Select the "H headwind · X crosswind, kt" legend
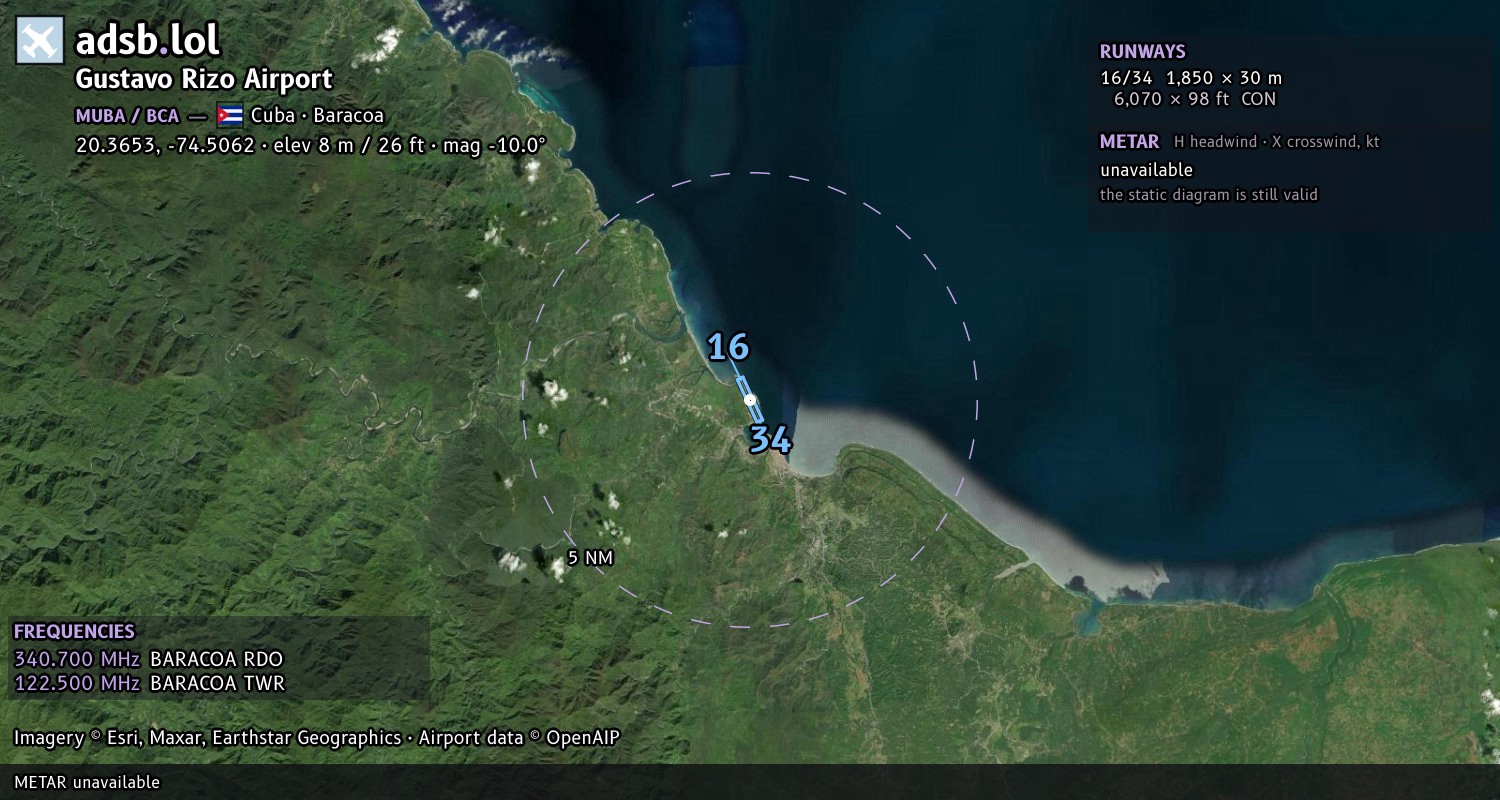The height and width of the screenshot is (800, 1500). 1276,142
